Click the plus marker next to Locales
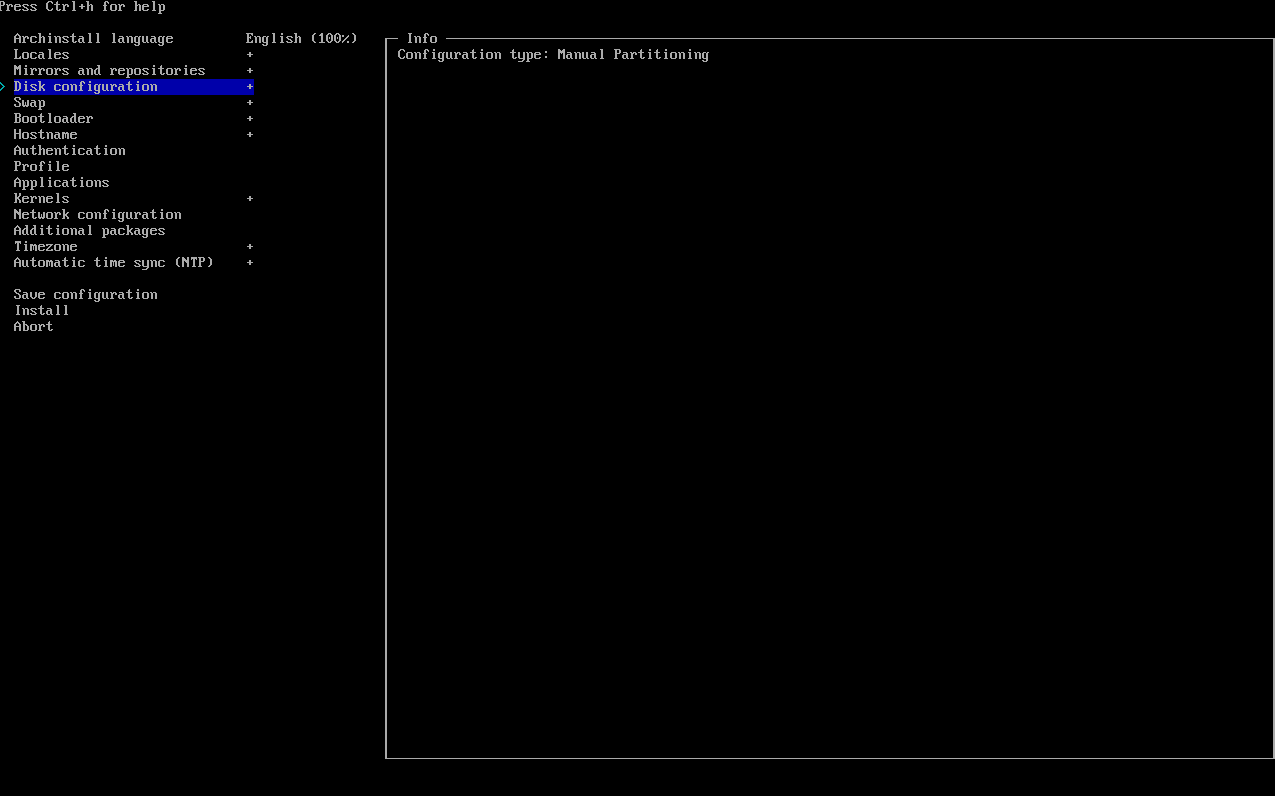This screenshot has height=796, width=1275. coord(250,54)
